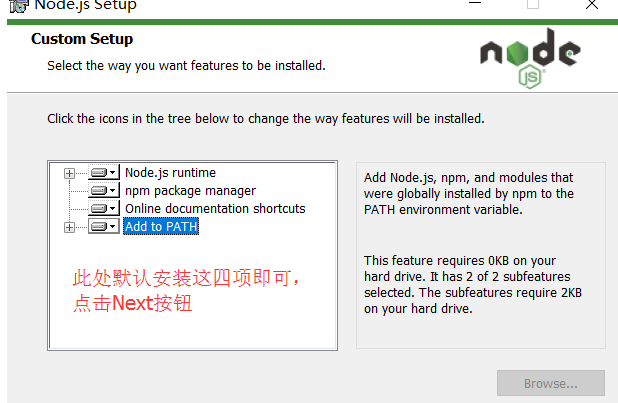This screenshot has width=618, height=403.
Task: Select the npm package manager feature
Action: point(190,191)
